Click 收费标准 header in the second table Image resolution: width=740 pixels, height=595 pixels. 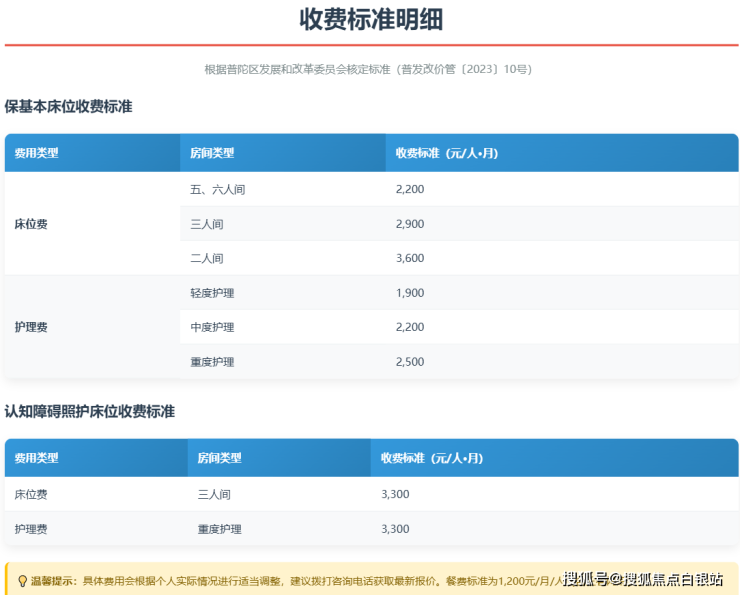[431, 458]
